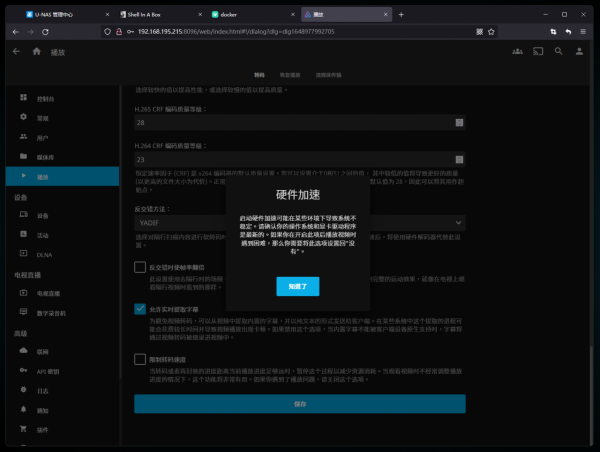Image resolution: width=600 pixels, height=452 pixels.
Task: Click the 高级 section header text
Action: click(x=21, y=334)
